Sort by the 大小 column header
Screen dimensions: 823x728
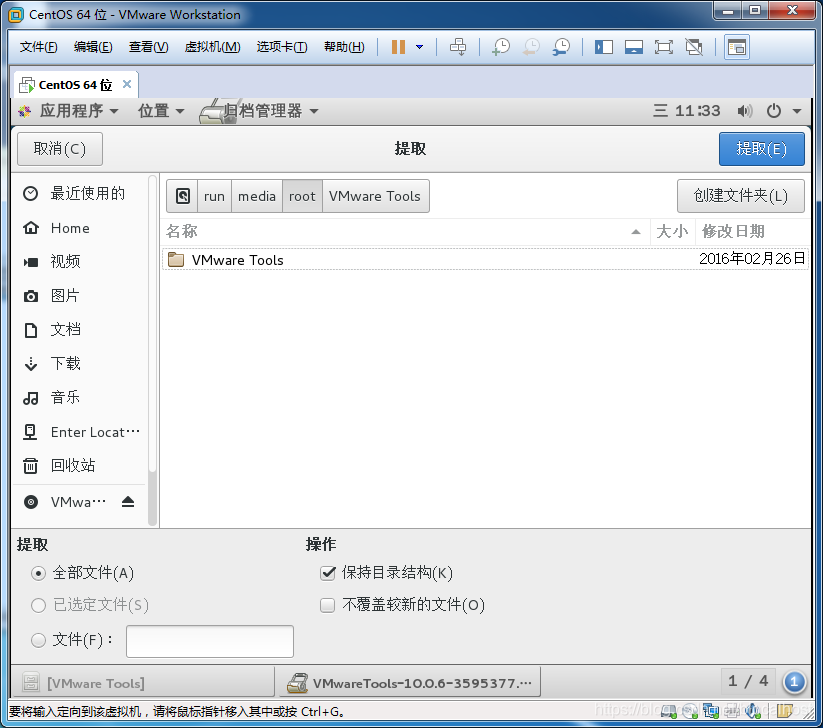click(x=672, y=231)
